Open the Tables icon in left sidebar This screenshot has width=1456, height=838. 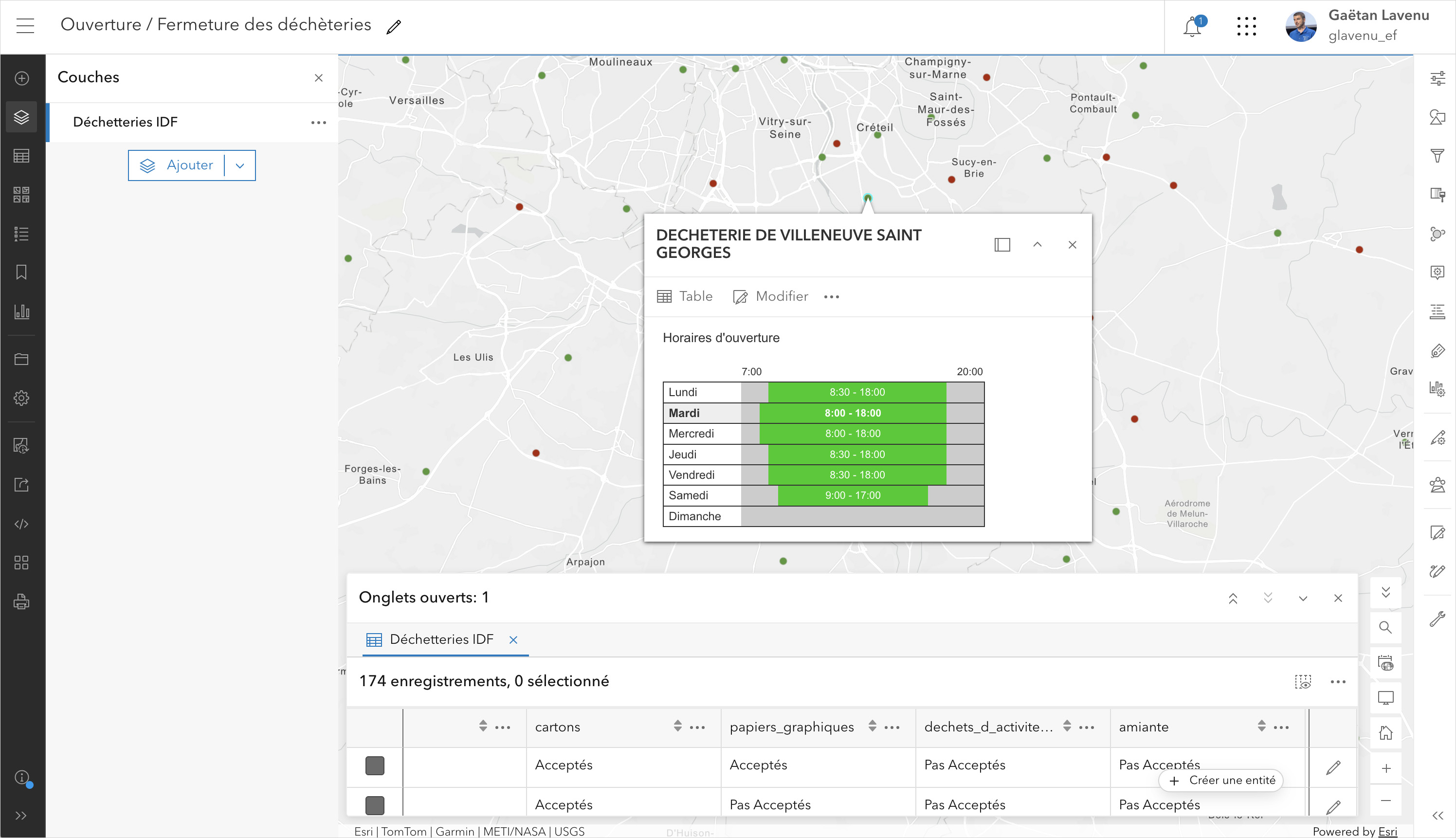pyautogui.click(x=22, y=156)
